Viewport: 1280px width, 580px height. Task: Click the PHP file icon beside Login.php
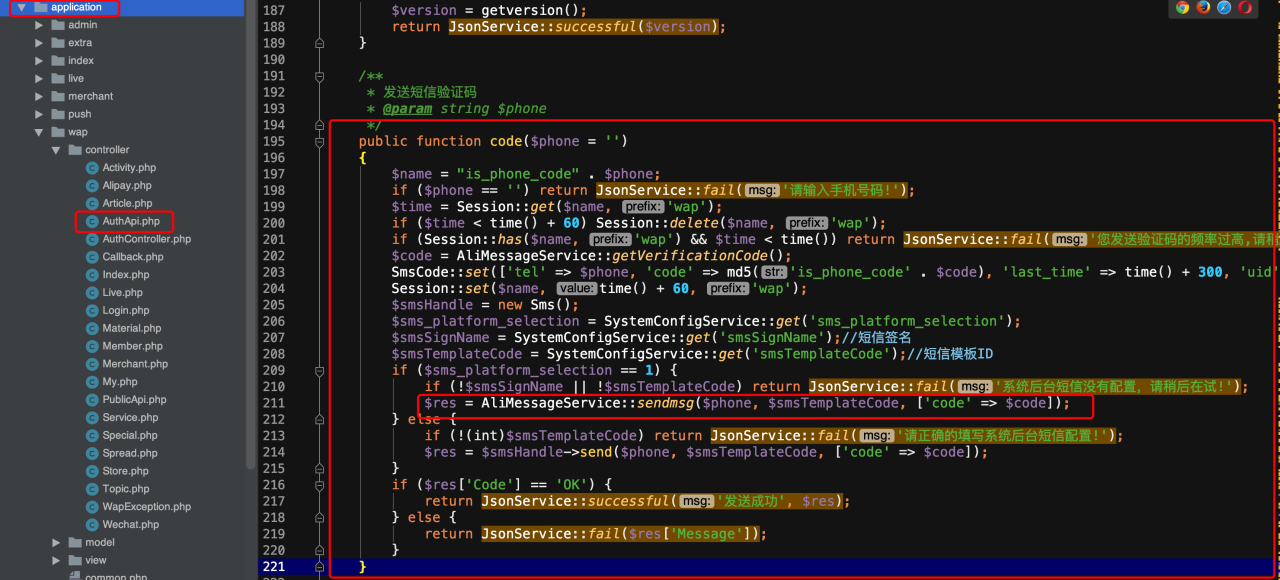click(92, 311)
